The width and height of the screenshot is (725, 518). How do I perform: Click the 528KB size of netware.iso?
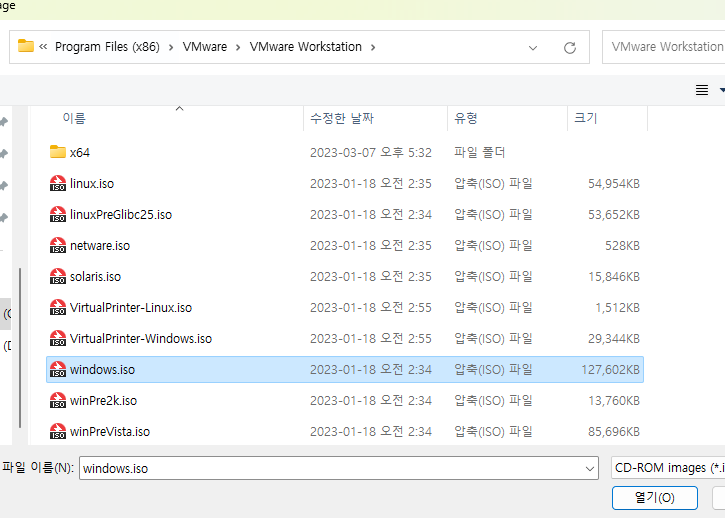[x=623, y=246]
